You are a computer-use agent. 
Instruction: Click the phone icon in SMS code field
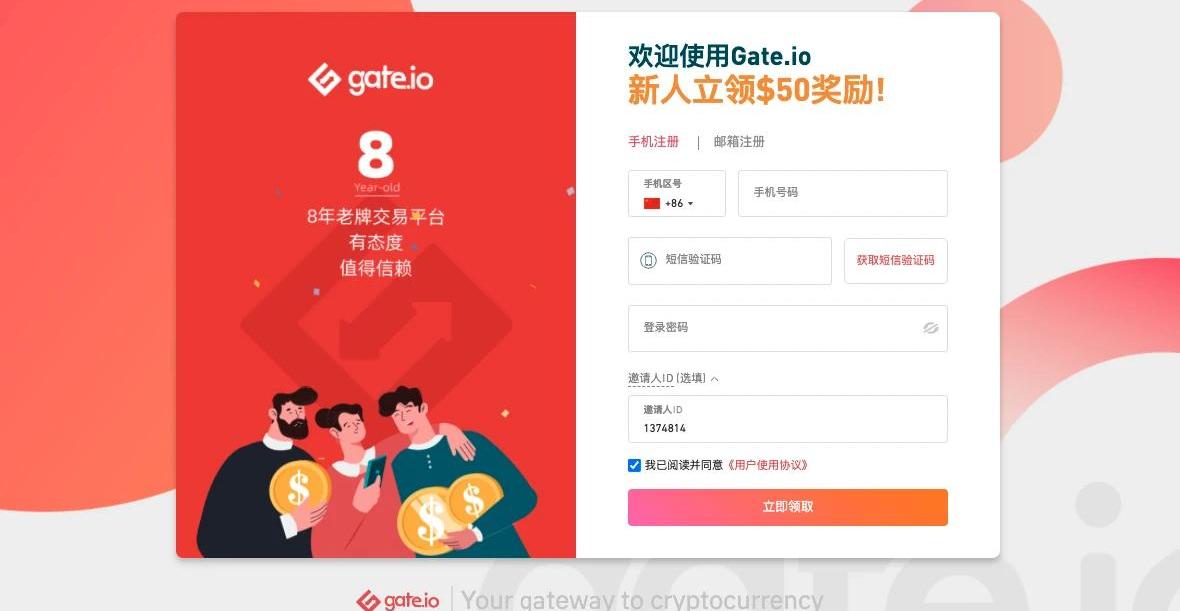(x=648, y=260)
